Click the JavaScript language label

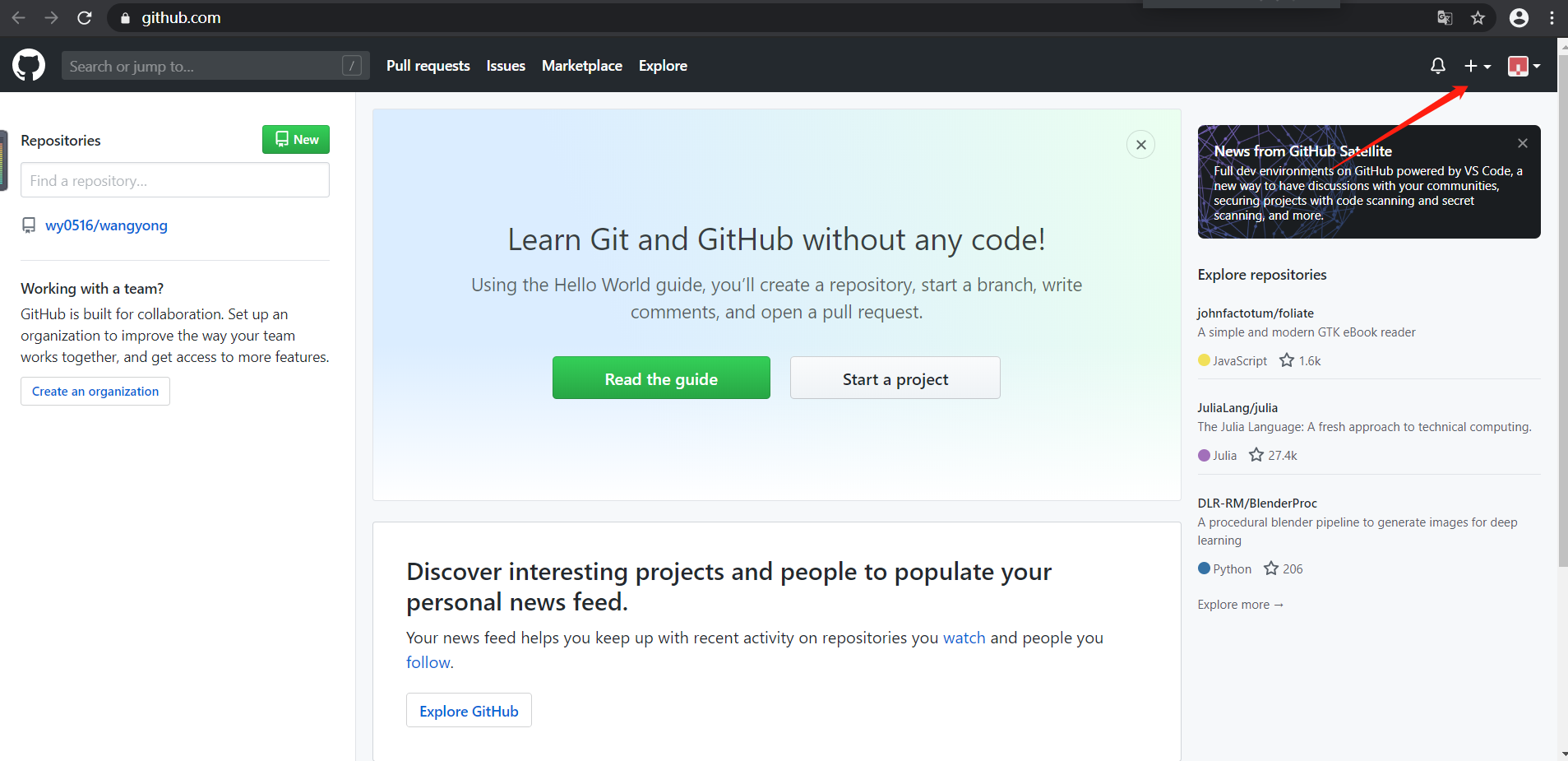[1240, 361]
